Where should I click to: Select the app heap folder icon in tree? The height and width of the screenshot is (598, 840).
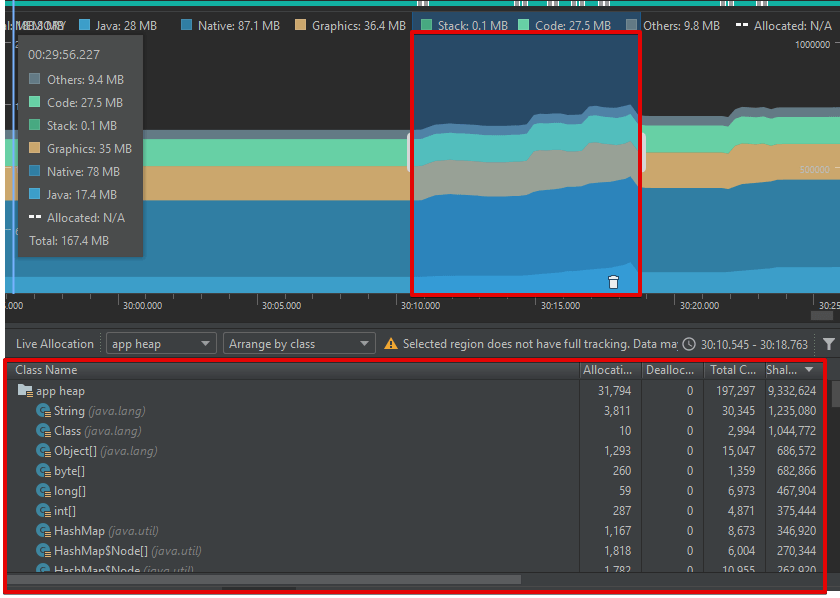click(25, 391)
